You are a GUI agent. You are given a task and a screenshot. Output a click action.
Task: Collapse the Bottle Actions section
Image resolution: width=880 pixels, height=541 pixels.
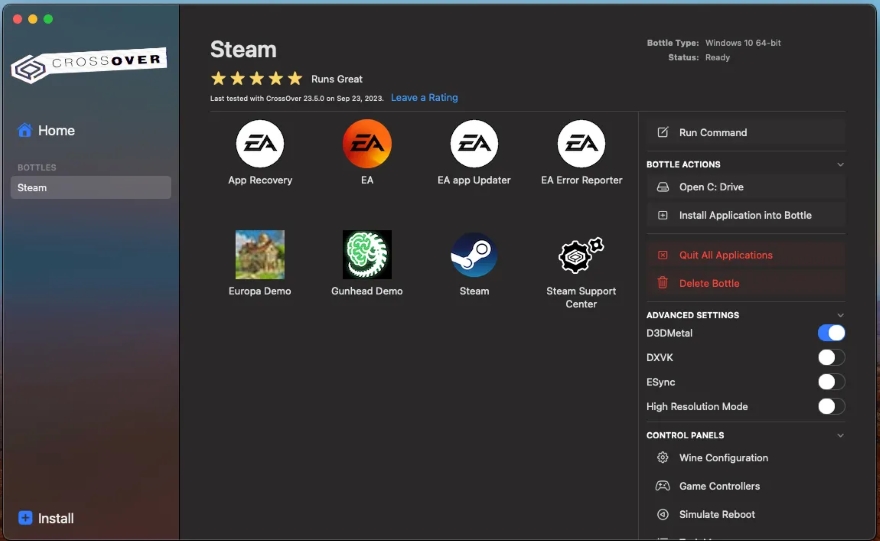840,164
